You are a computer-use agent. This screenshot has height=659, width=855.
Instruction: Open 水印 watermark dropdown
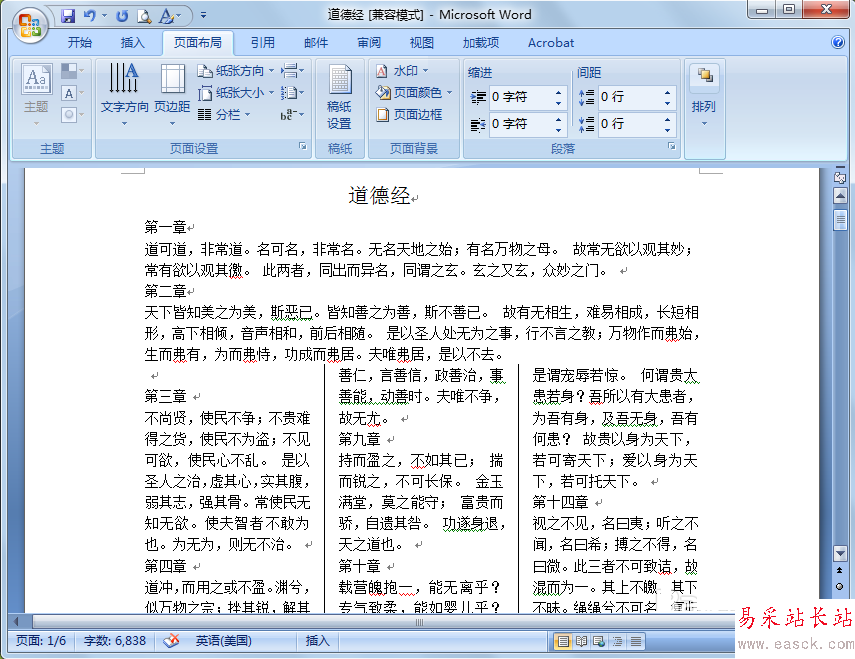tap(402, 71)
